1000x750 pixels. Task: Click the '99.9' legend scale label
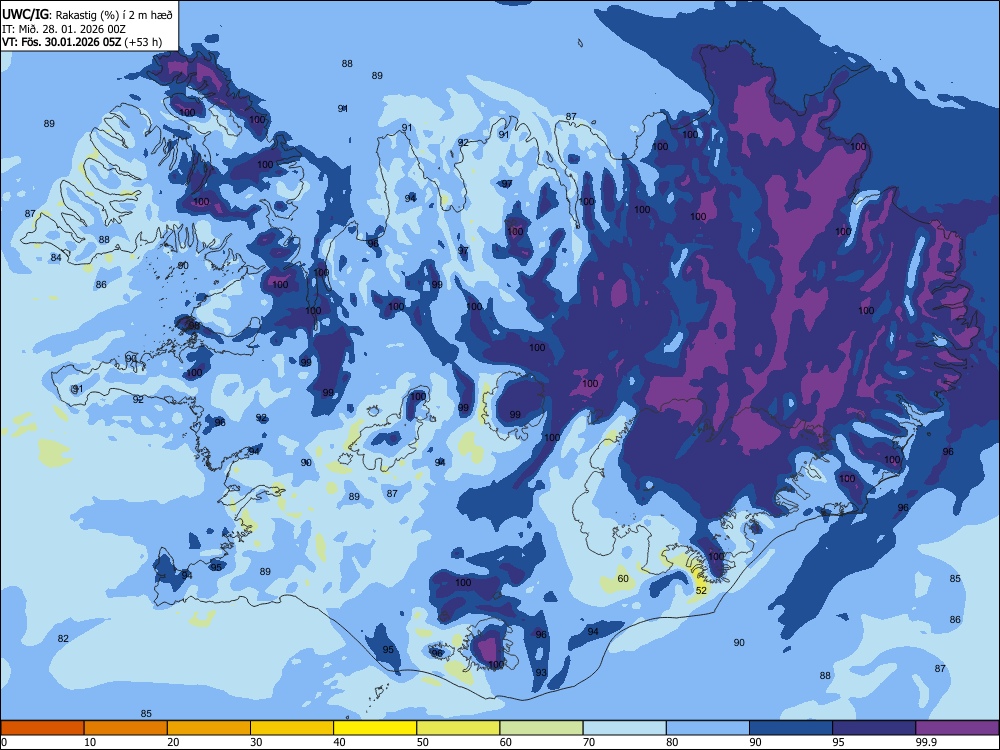point(925,742)
